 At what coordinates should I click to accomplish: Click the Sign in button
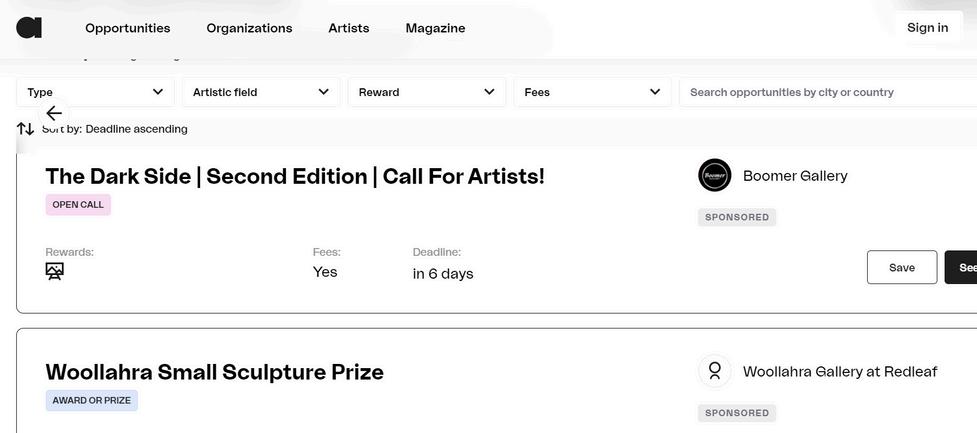[926, 28]
